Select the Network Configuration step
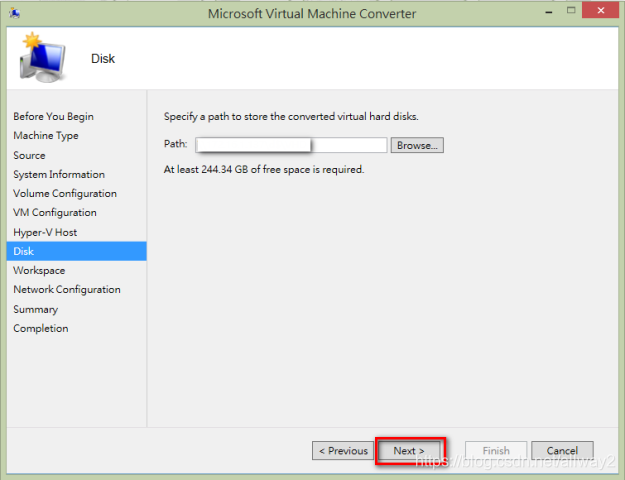 pos(67,289)
